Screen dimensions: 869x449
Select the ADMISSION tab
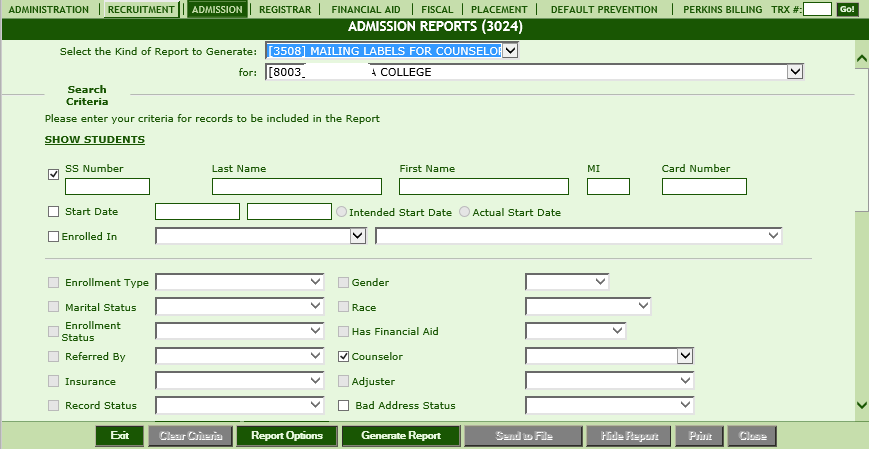click(217, 9)
